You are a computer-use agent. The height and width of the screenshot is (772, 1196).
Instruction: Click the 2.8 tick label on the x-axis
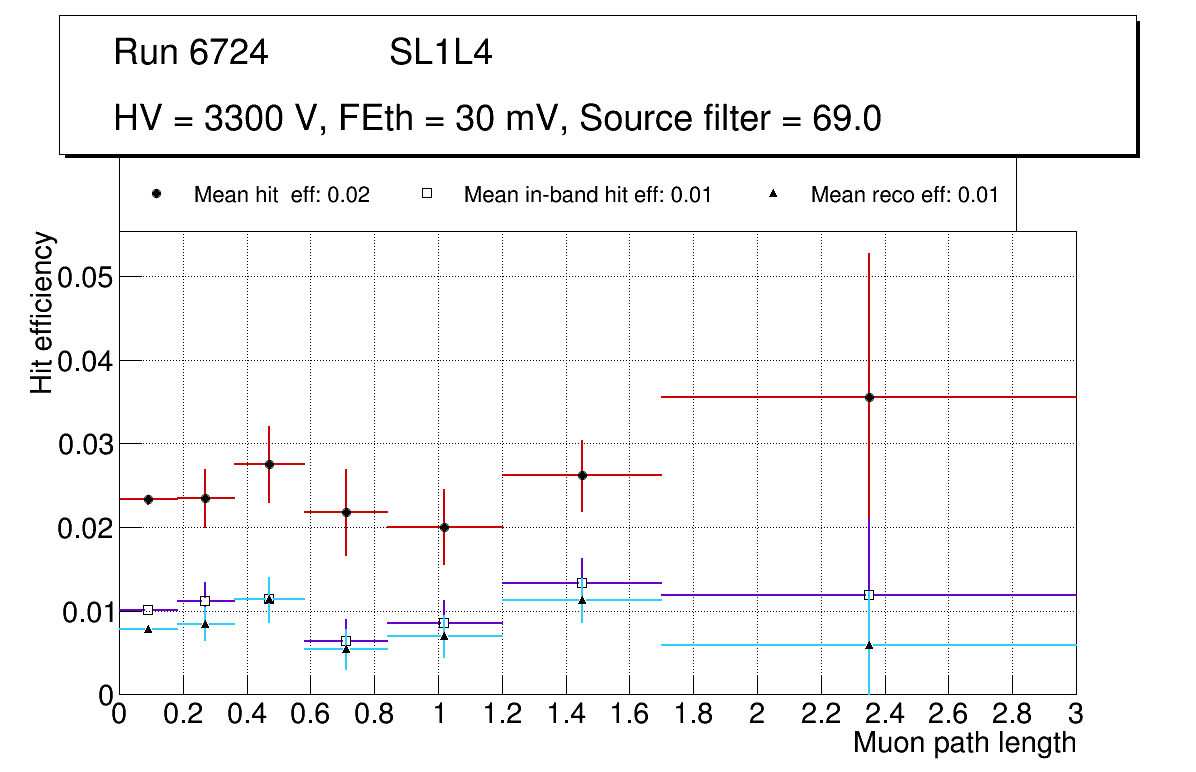[1012, 714]
